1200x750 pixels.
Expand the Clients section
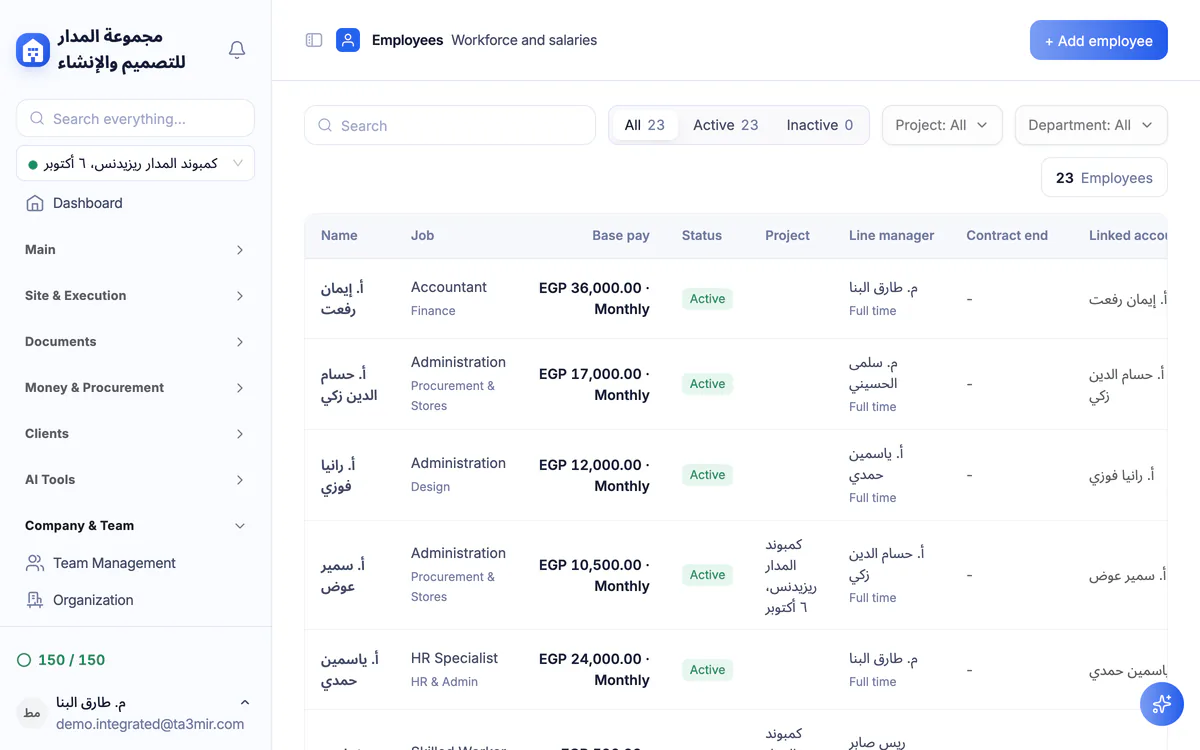[135, 434]
